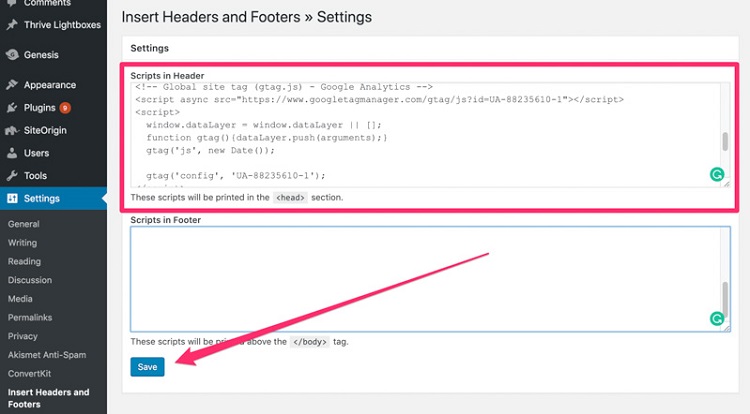Click the Tools wrench icon
Screen dimensions: 750x414
click(12, 176)
